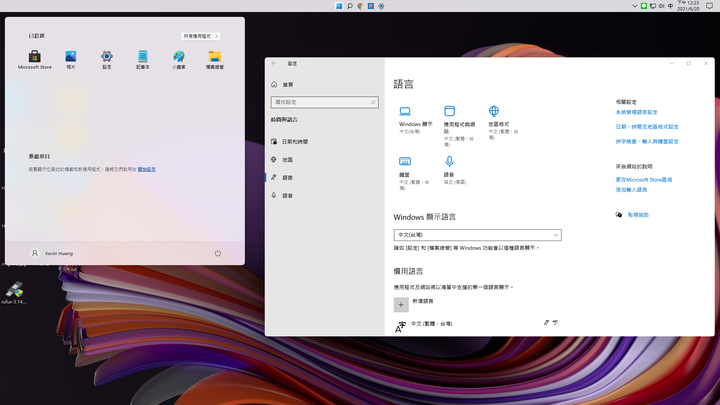Click the Keyboard (鍵盤) tile
The height and width of the screenshot is (405, 720).
(x=414, y=173)
